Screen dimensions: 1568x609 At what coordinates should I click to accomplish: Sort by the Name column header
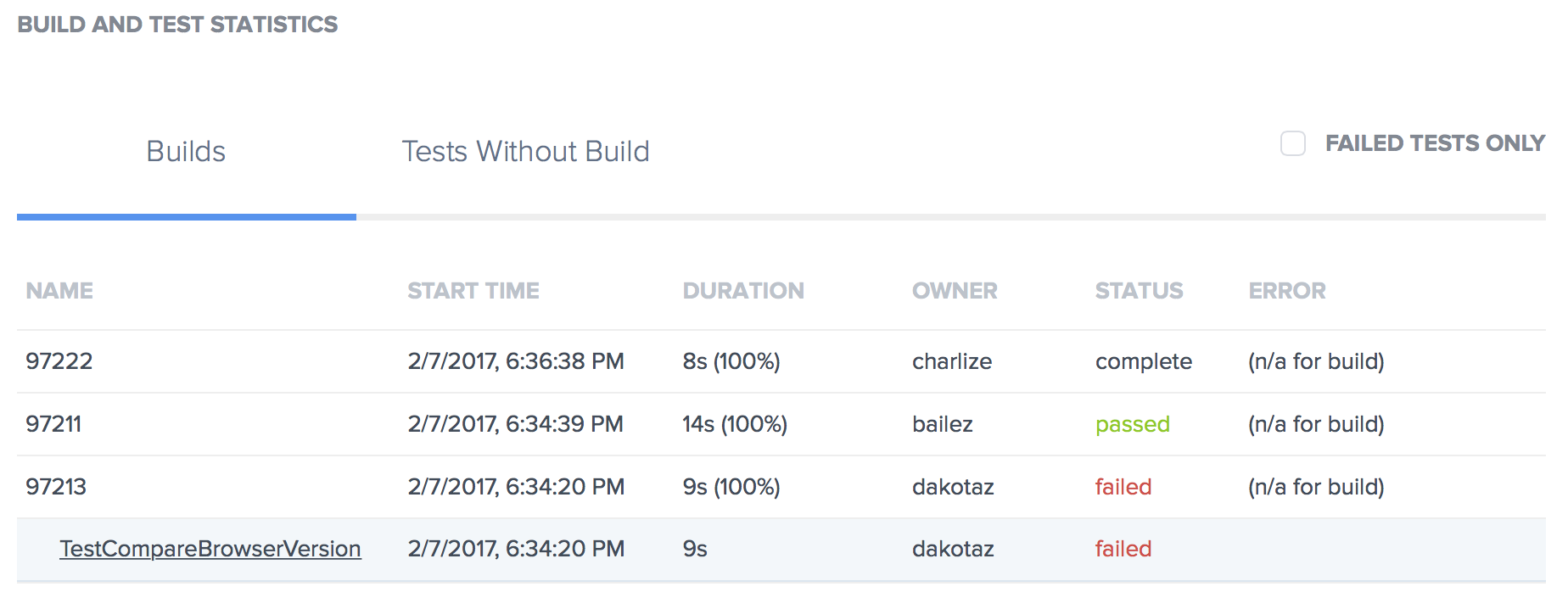(x=59, y=291)
